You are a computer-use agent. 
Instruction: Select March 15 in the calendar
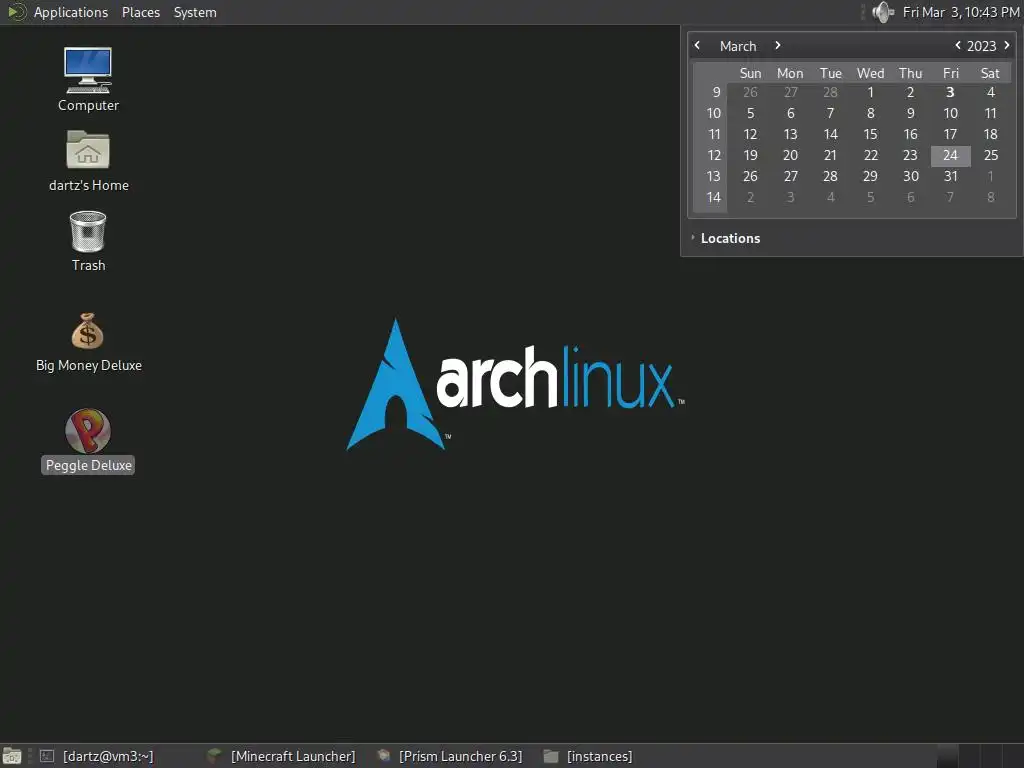pos(871,134)
